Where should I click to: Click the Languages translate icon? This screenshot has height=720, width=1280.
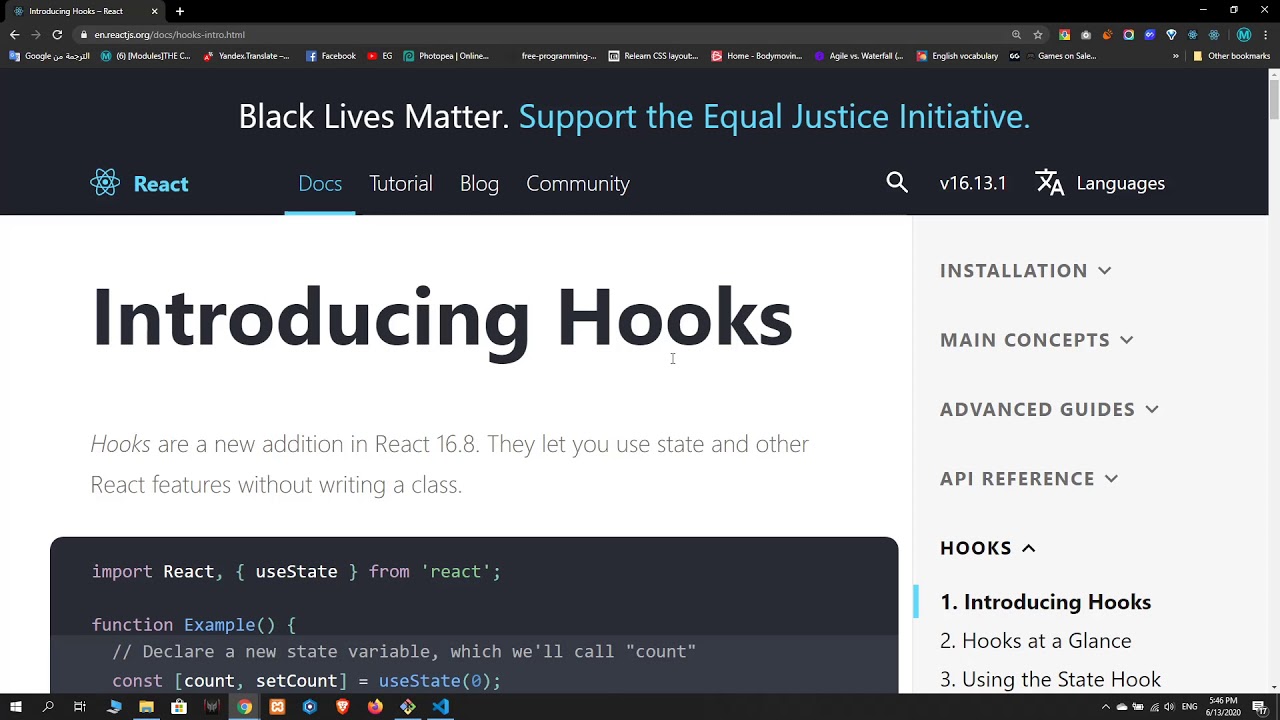(x=1050, y=182)
